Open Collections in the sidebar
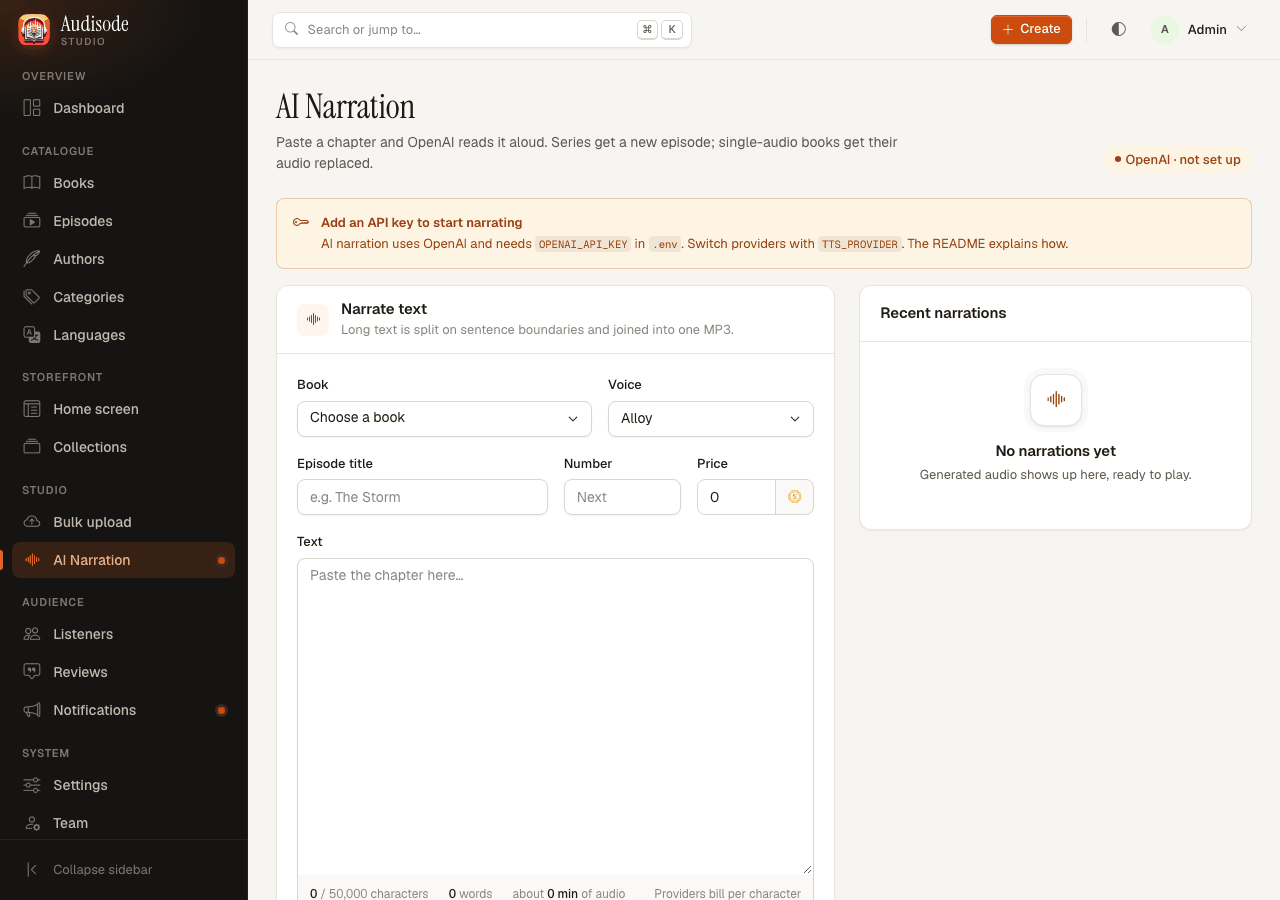This screenshot has height=900, width=1280. [x=124, y=447]
